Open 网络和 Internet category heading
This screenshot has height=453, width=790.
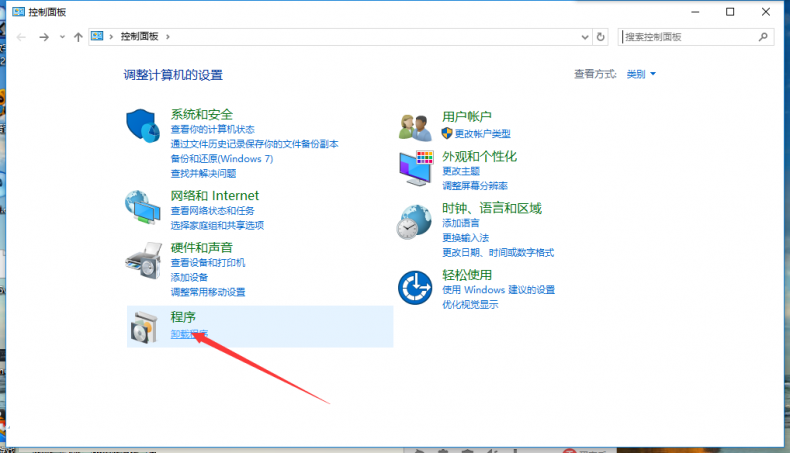tap(215, 196)
